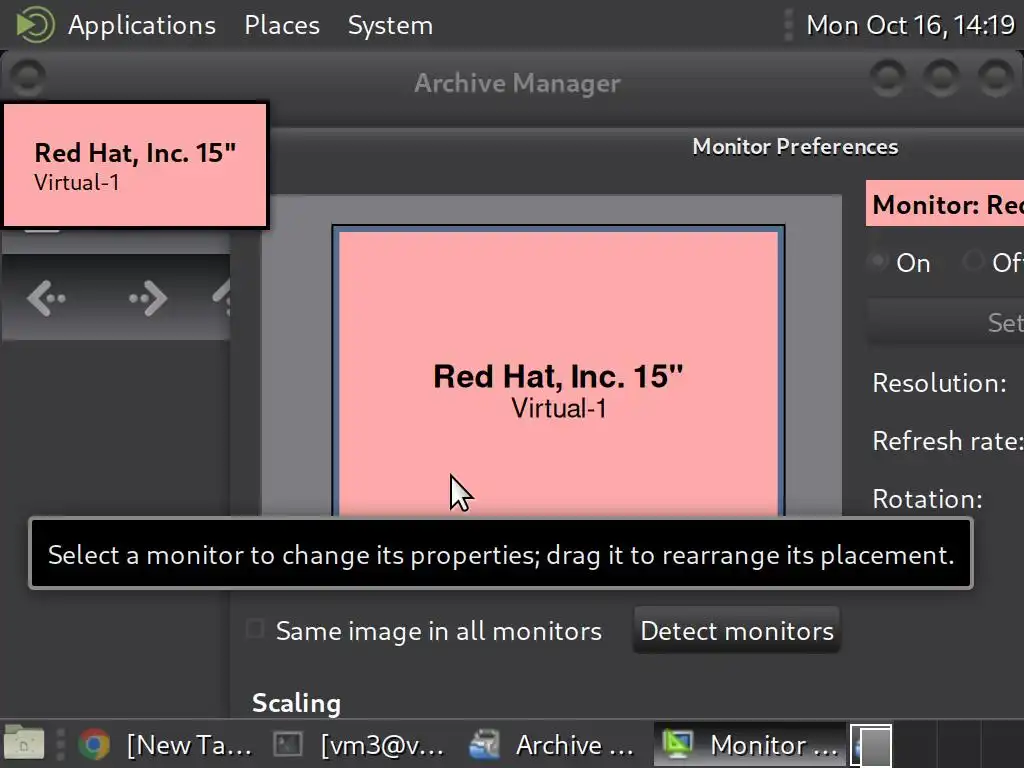The height and width of the screenshot is (768, 1024).
Task: Switch to Archive Manager taskbar entry
Action: 552,744
